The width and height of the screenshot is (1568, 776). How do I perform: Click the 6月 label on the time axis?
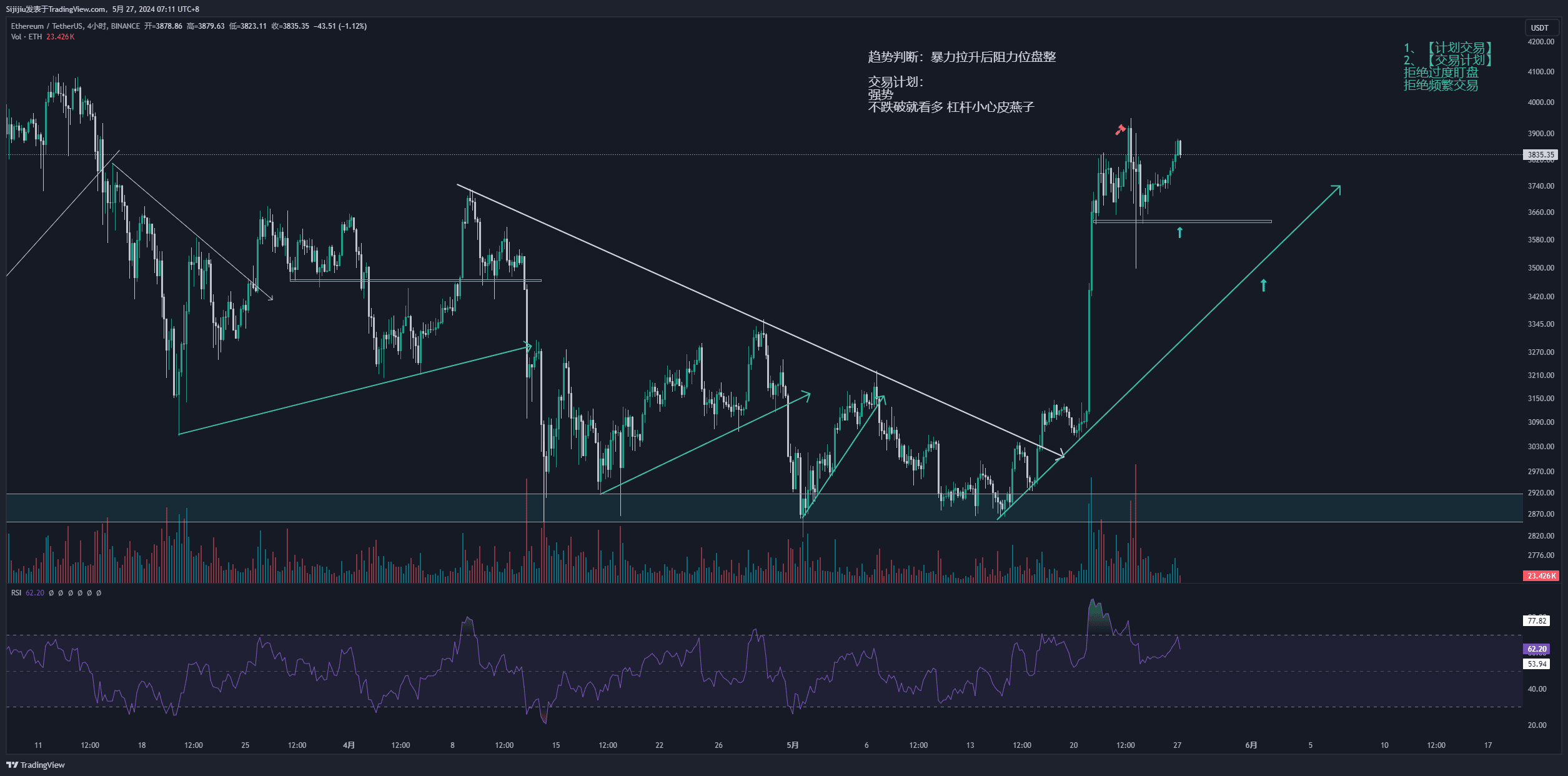pos(1251,745)
